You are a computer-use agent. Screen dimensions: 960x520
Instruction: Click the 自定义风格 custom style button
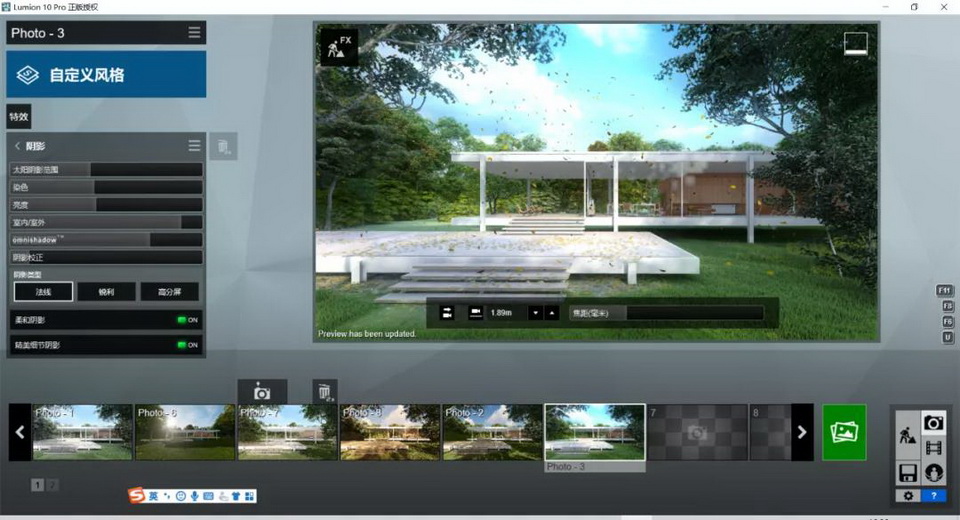coord(106,75)
